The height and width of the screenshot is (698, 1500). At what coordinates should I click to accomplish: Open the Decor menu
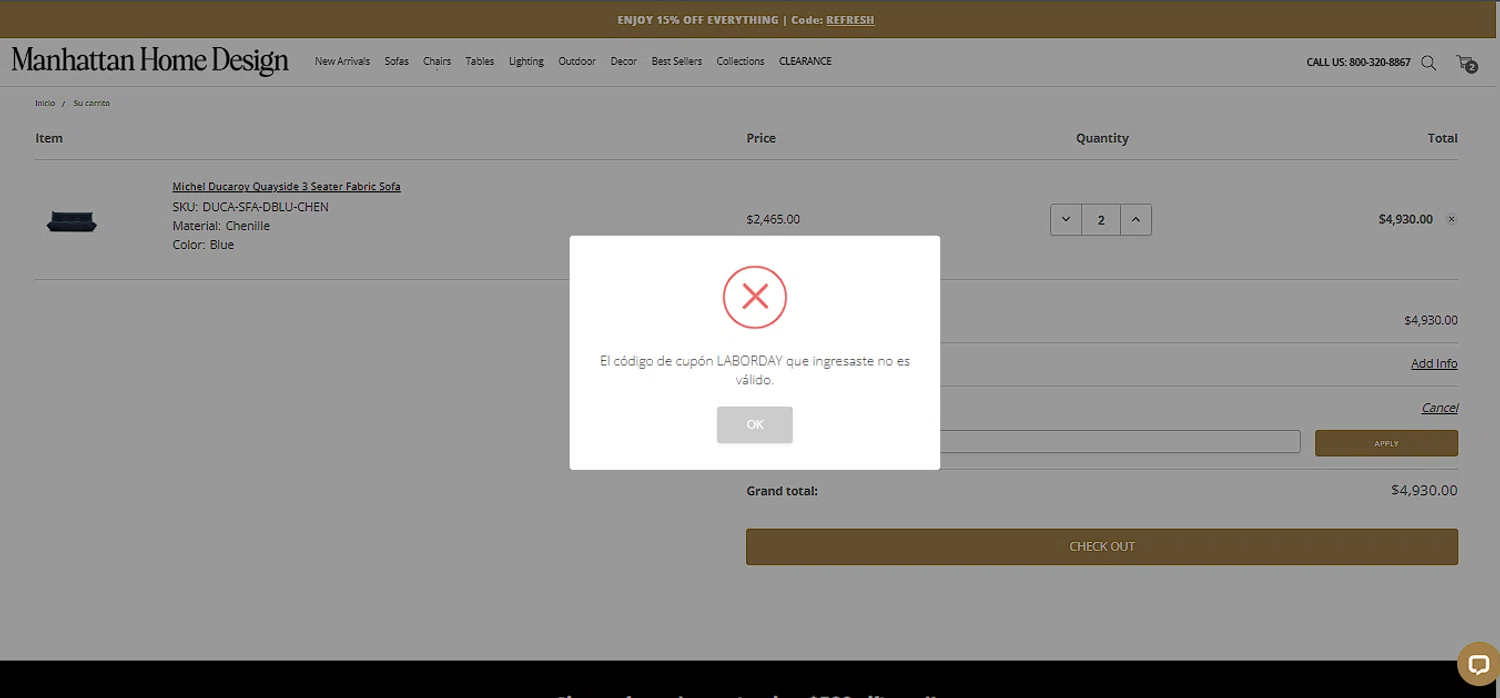pos(624,61)
